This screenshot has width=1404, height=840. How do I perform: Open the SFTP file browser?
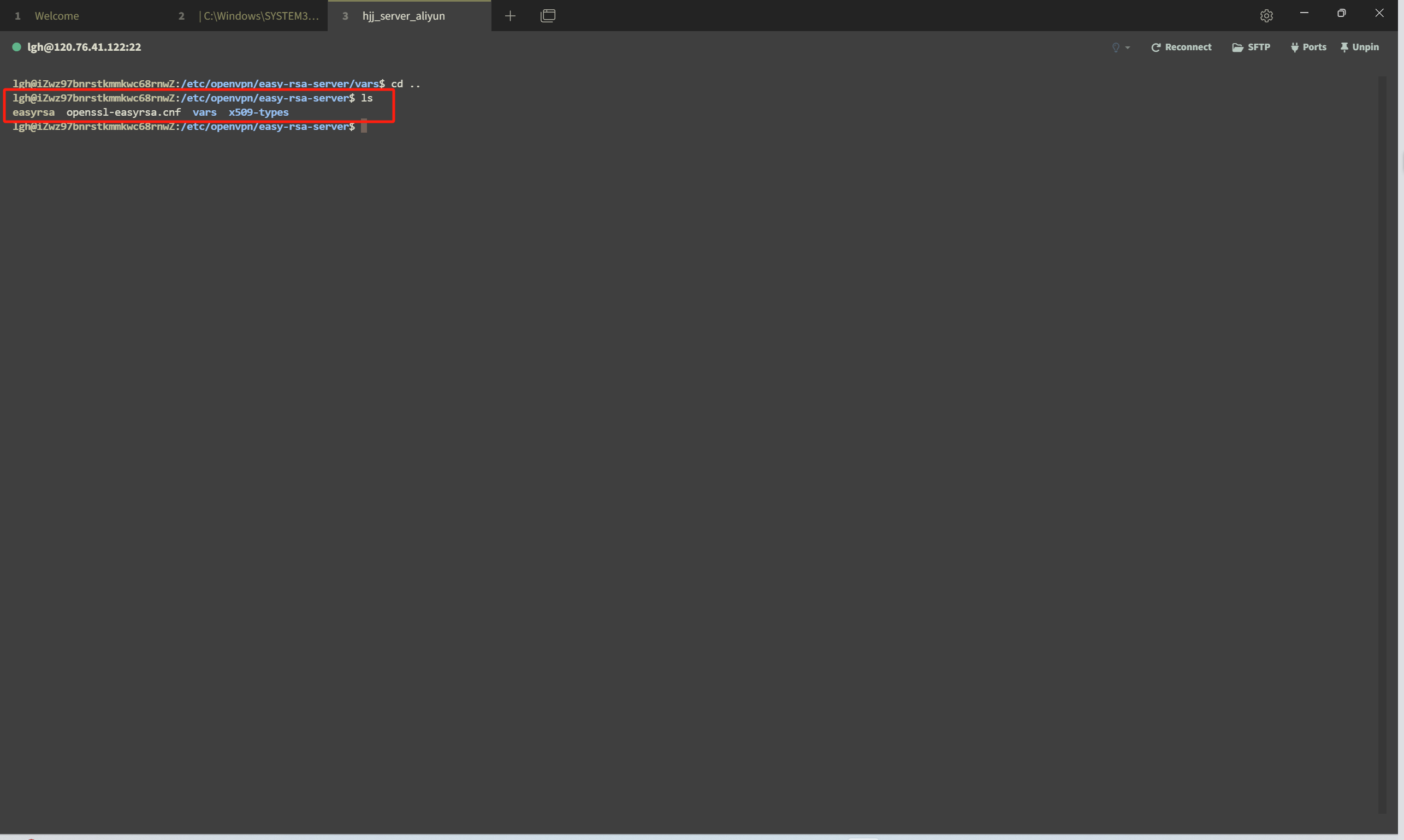click(1251, 47)
